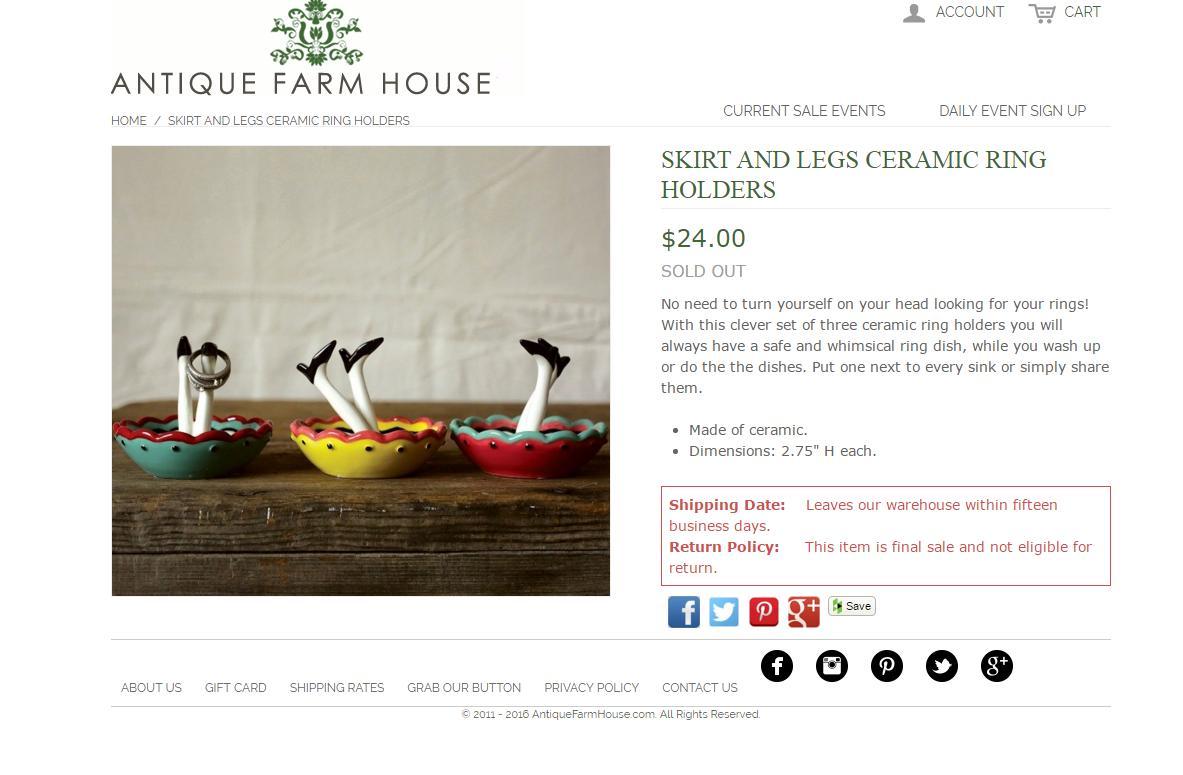Go to Account page
Viewport: 1183px width, 775px height.
coord(954,12)
